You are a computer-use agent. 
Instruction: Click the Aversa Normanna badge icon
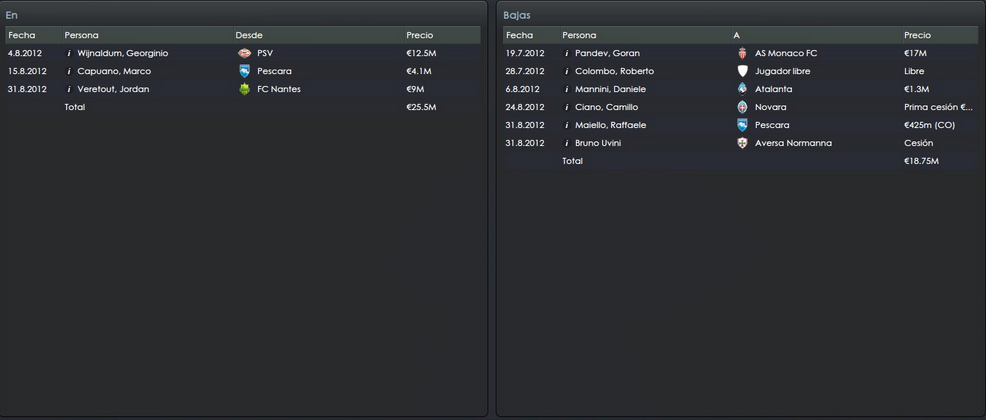(x=743, y=143)
